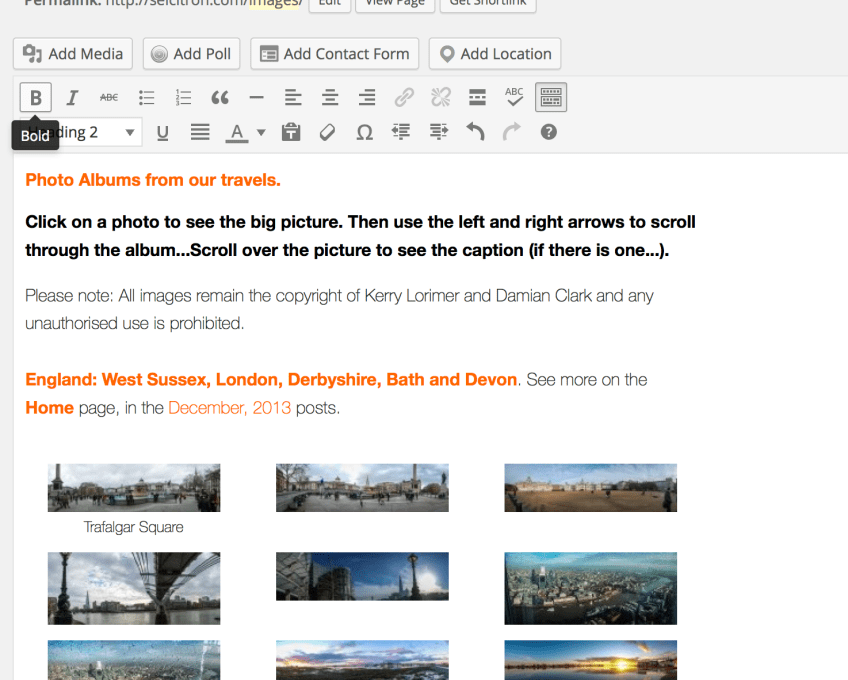Select the Trafalgar Square thumbnail photo

pyautogui.click(x=134, y=488)
